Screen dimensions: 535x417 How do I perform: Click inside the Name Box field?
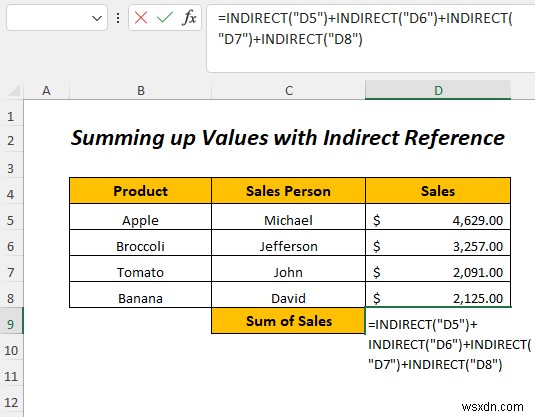[x=48, y=18]
